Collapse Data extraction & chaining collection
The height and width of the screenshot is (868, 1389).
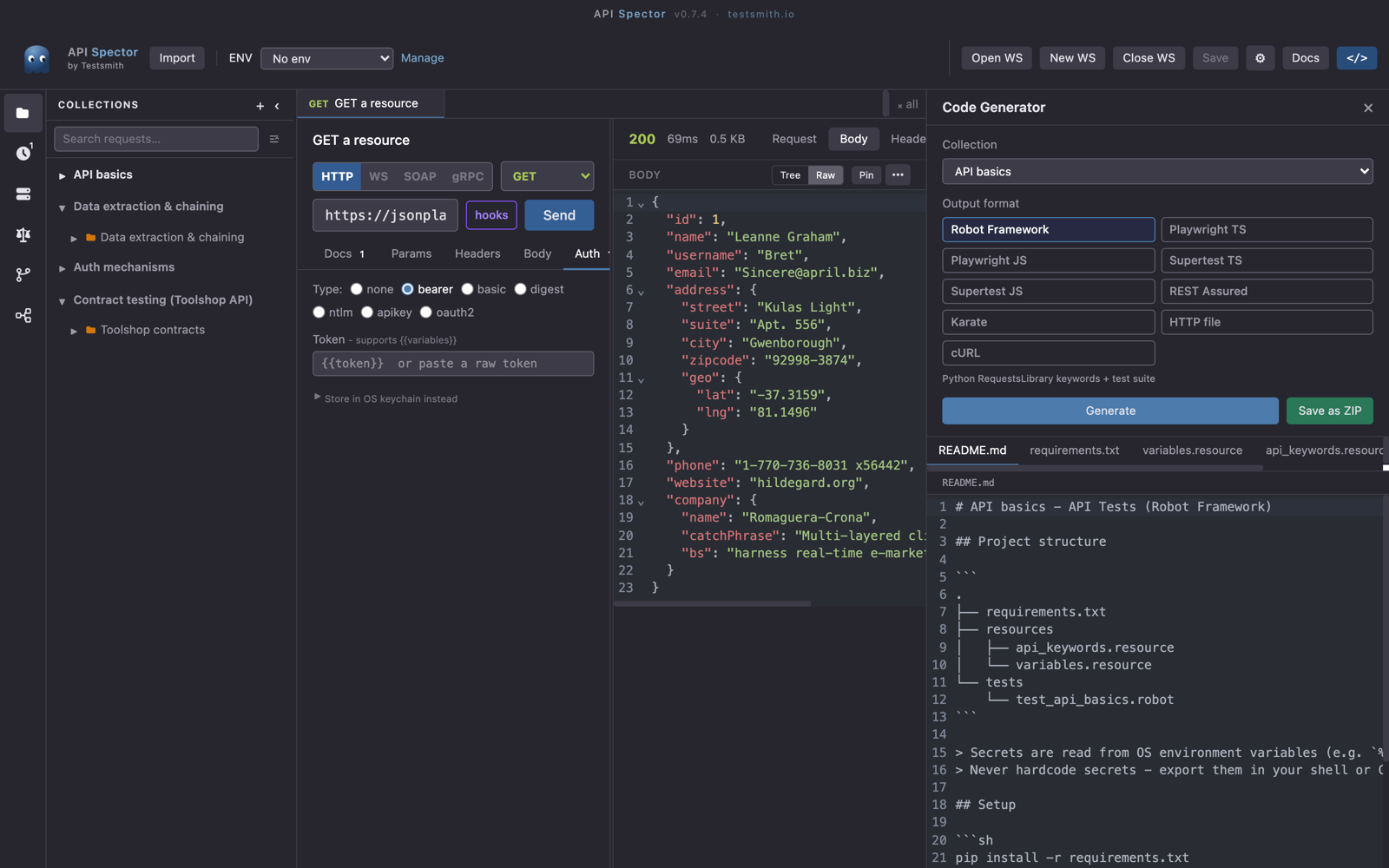click(63, 207)
